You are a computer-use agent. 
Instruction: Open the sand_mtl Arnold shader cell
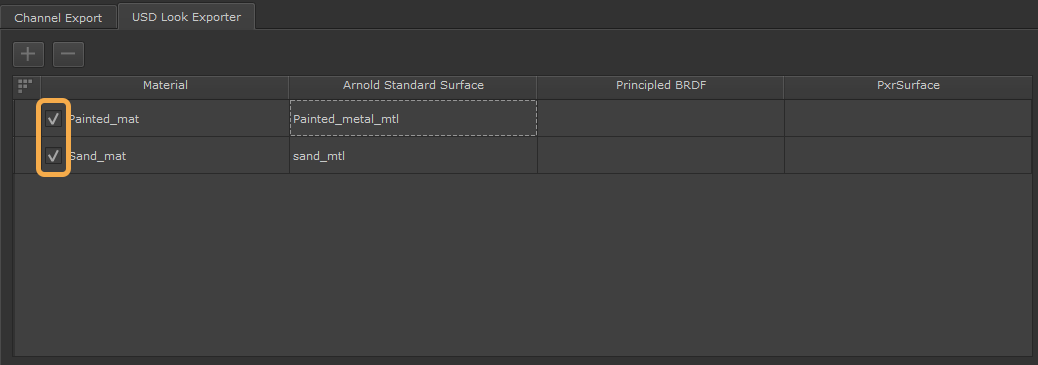(413, 156)
